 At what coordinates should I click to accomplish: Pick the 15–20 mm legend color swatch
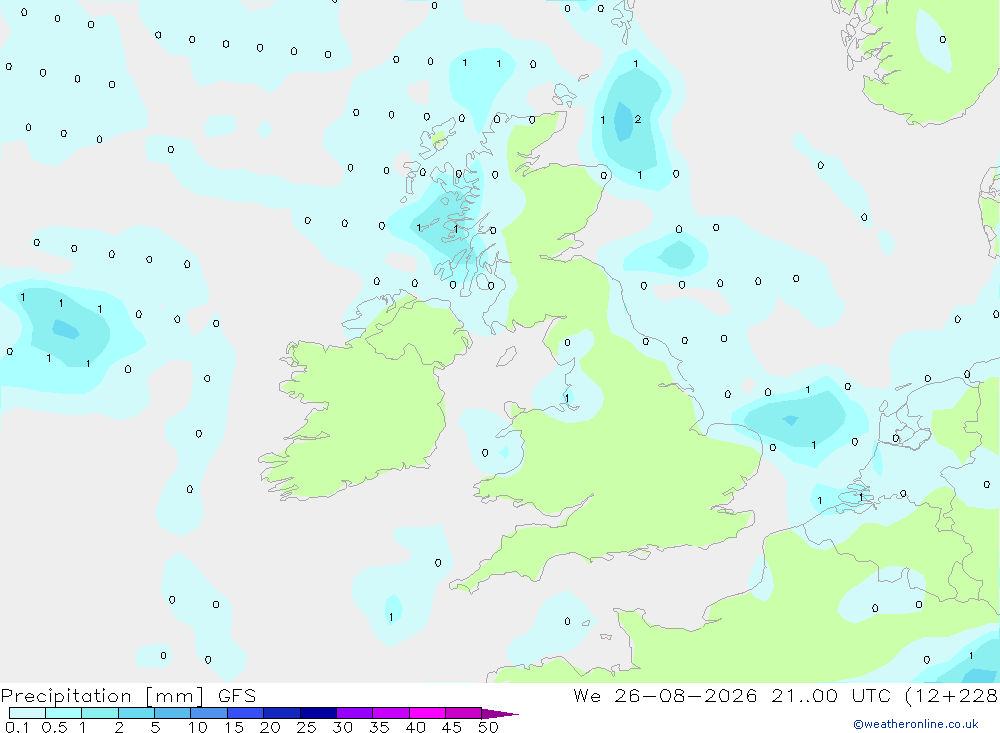click(246, 713)
